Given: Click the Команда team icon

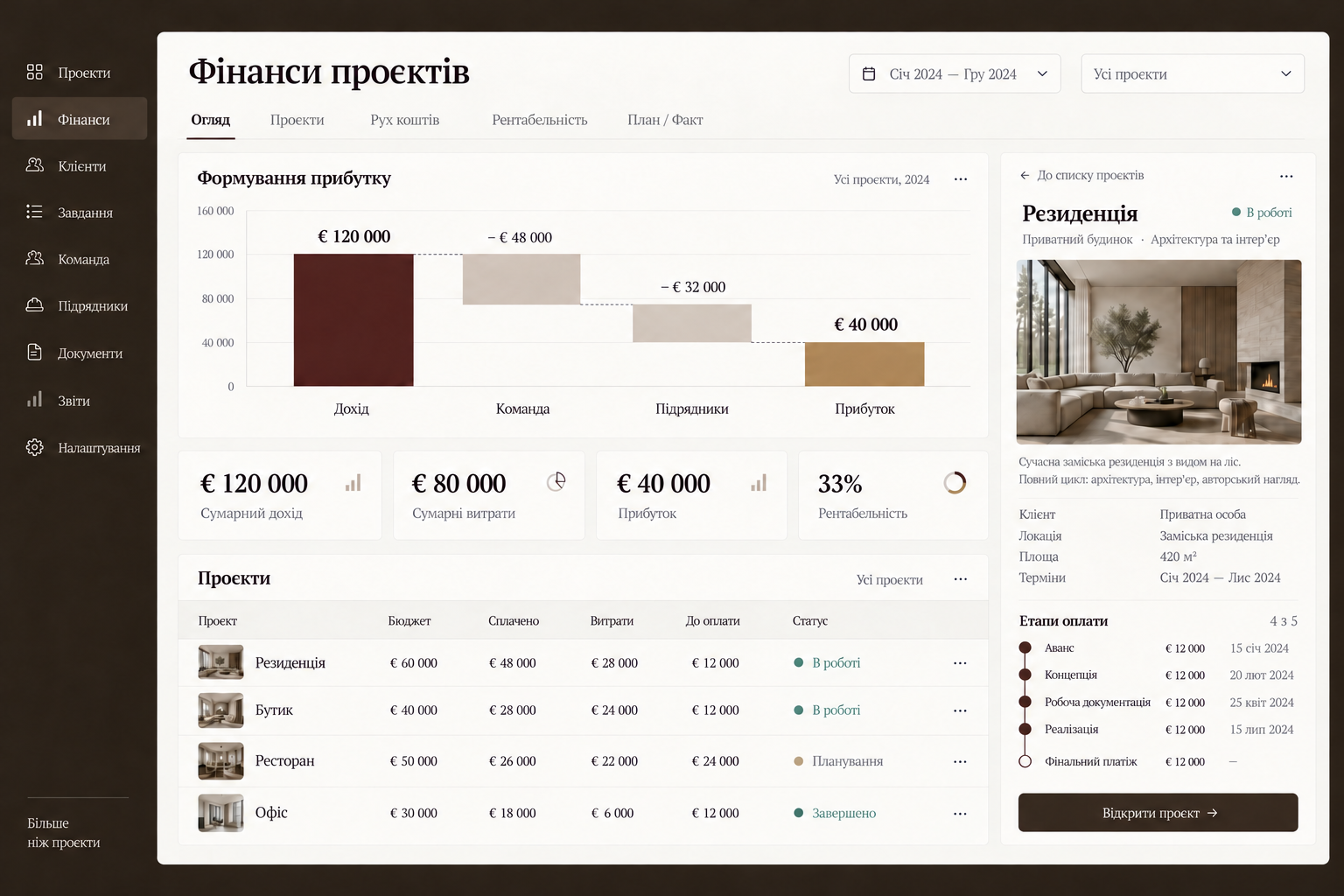Looking at the screenshot, I should [35, 258].
